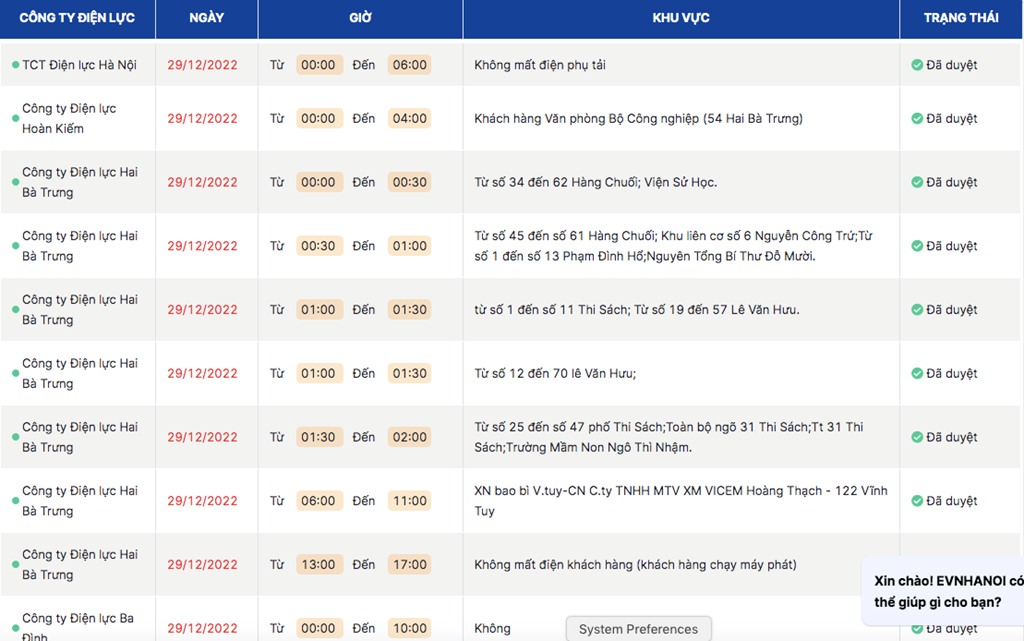
Task: Click the green dot in the 00:00 to 00:30 row
Action: pos(15,183)
